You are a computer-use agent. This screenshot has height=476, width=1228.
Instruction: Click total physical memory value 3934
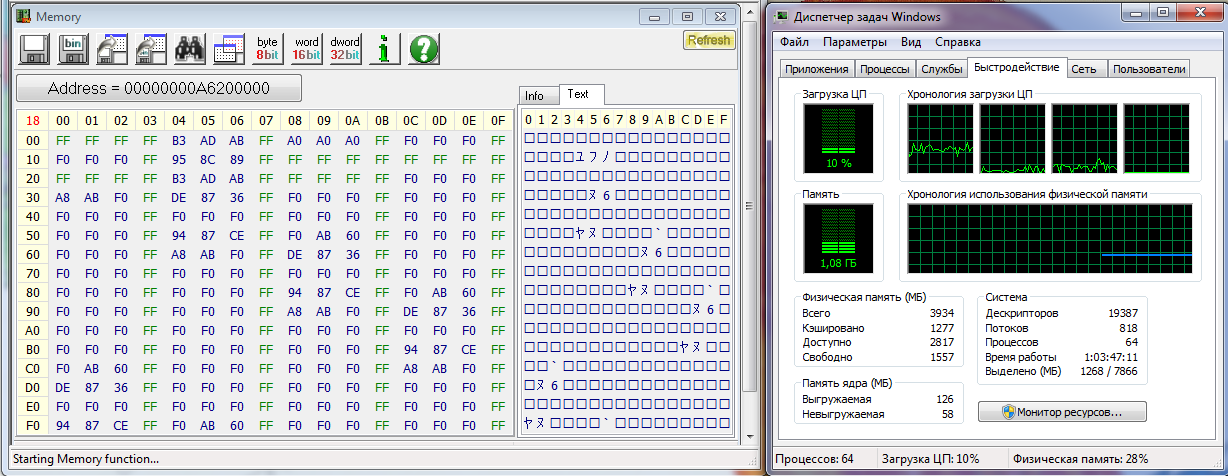pyautogui.click(x=940, y=313)
